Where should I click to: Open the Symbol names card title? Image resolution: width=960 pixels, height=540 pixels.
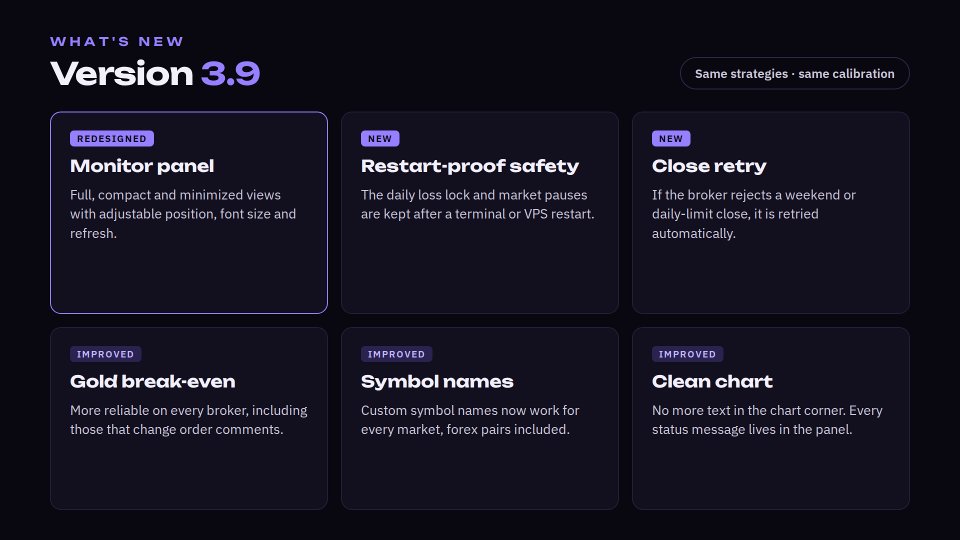pyautogui.click(x=437, y=381)
